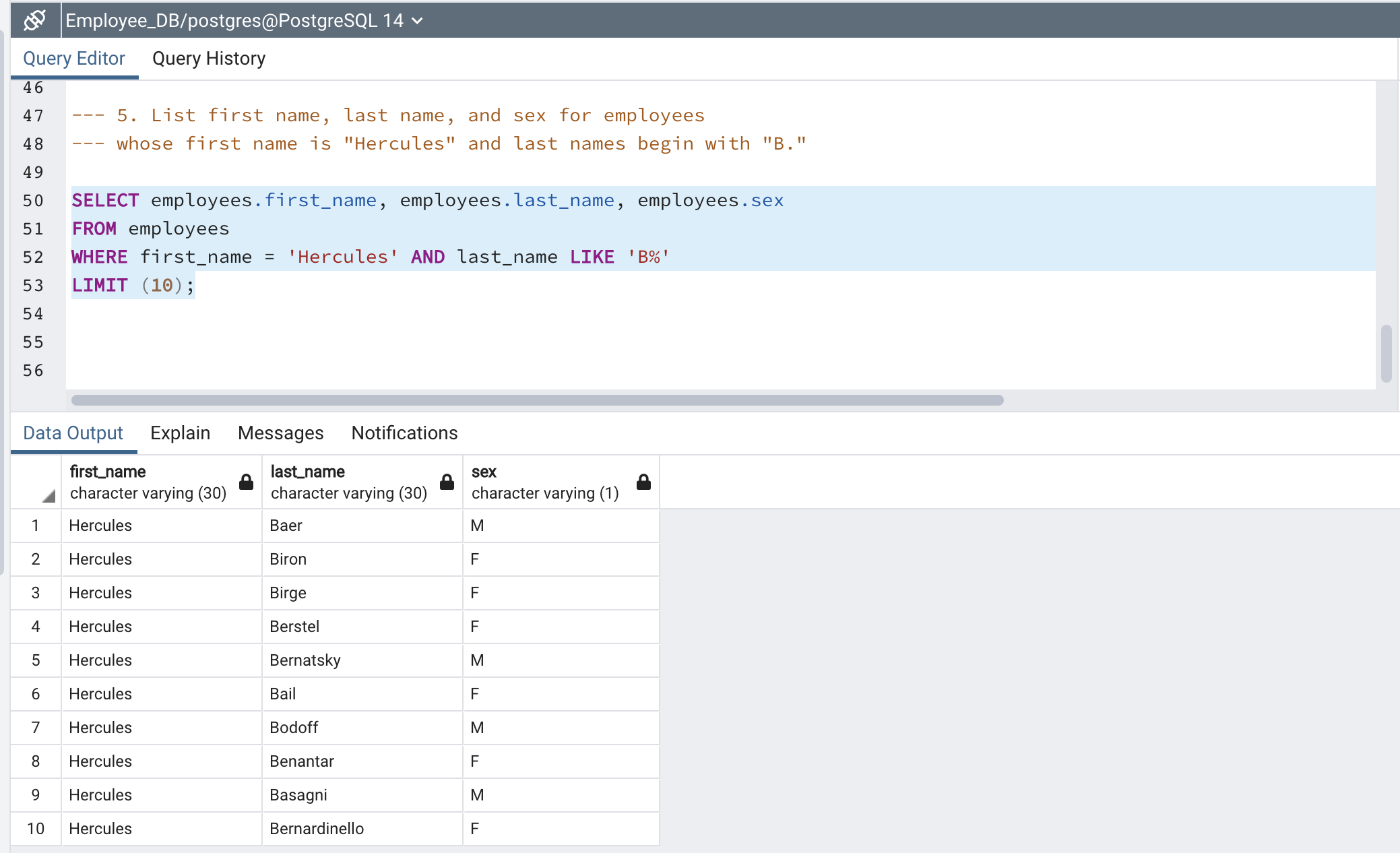Click the cell containing Bernardinello
The height and width of the screenshot is (853, 1400).
(x=362, y=829)
